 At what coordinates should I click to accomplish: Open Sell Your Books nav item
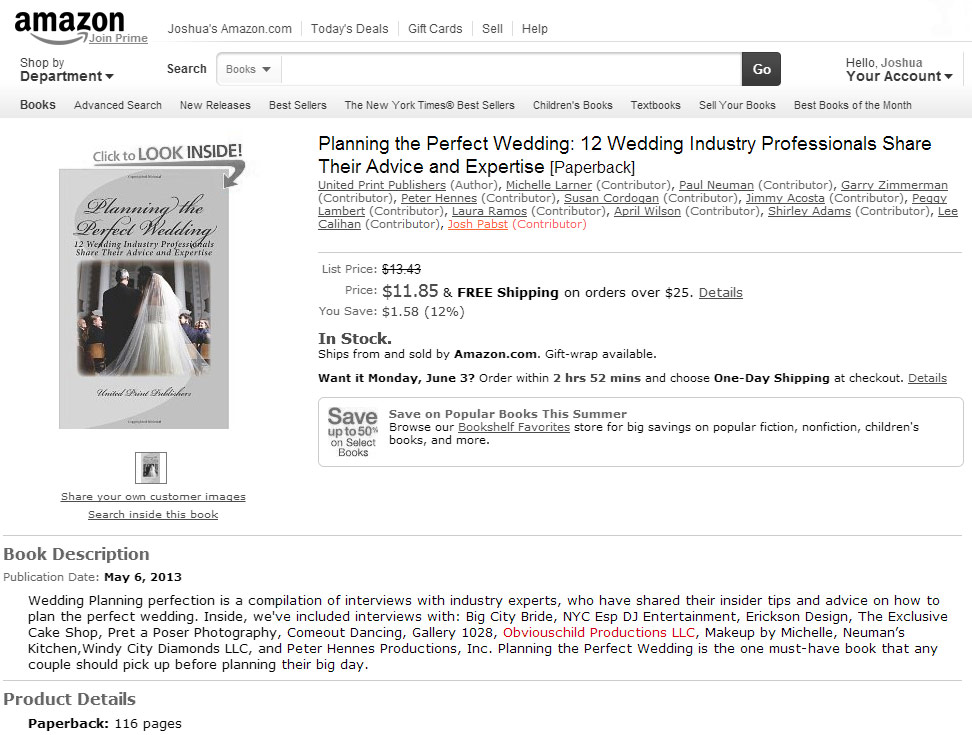pos(737,105)
